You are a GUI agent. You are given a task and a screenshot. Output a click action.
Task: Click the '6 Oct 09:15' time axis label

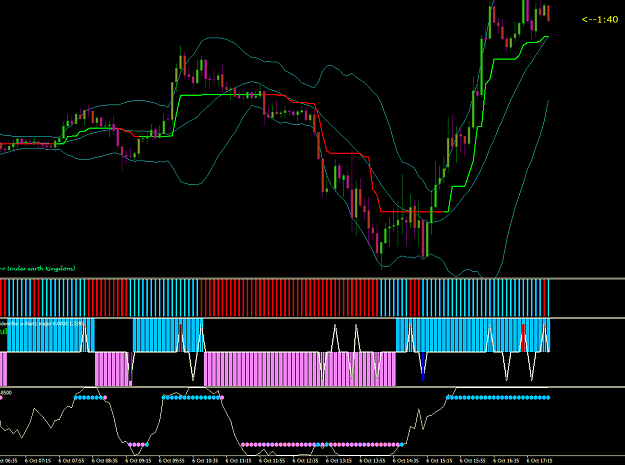(x=138, y=461)
